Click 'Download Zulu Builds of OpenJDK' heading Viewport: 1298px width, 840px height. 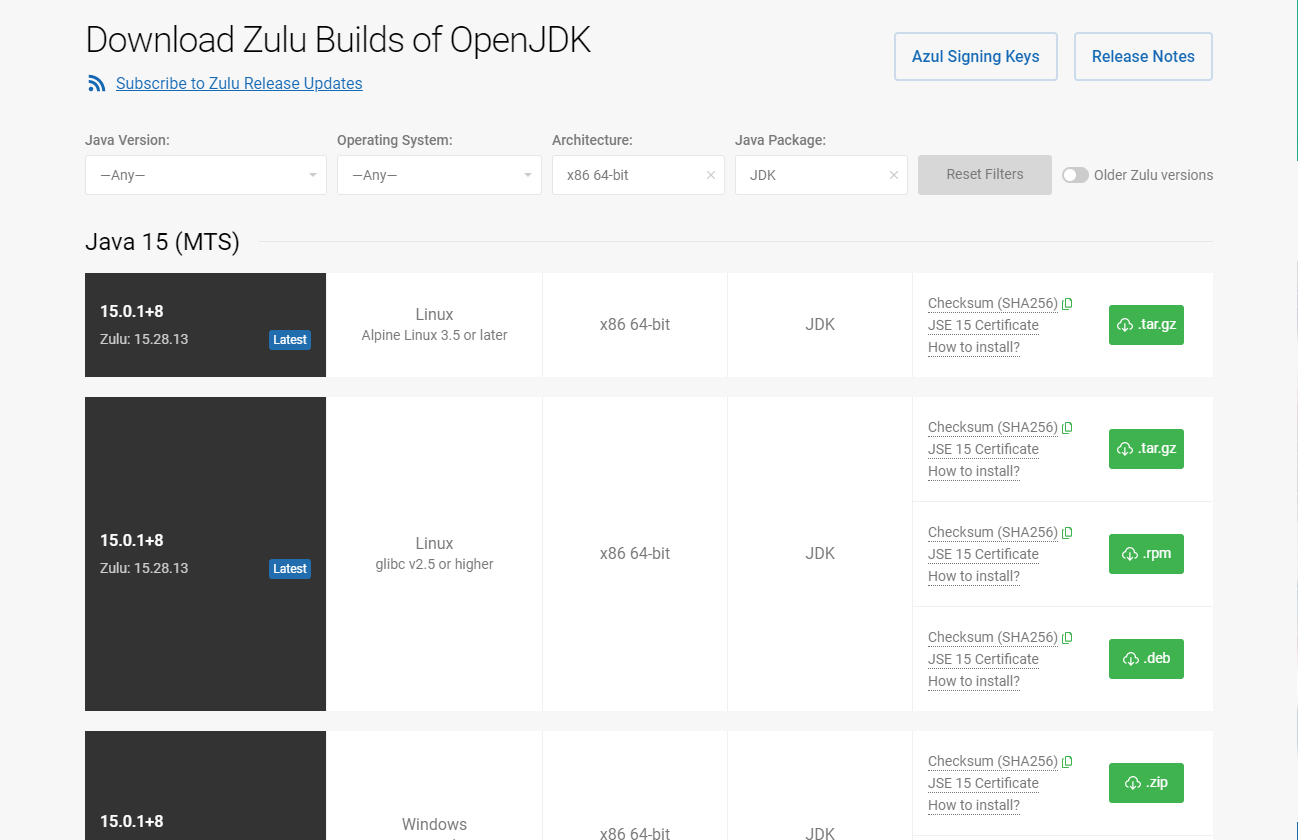338,40
